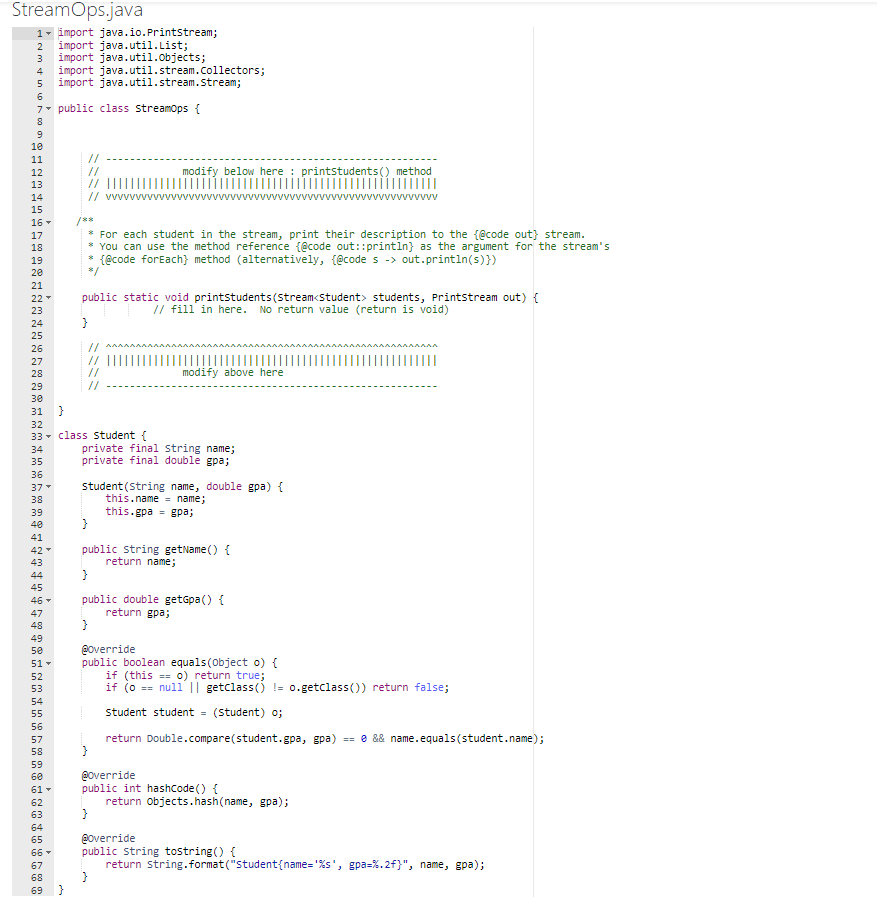
Task: Click 'return Objects.hash(name, gpa);' line
Action: point(197,801)
